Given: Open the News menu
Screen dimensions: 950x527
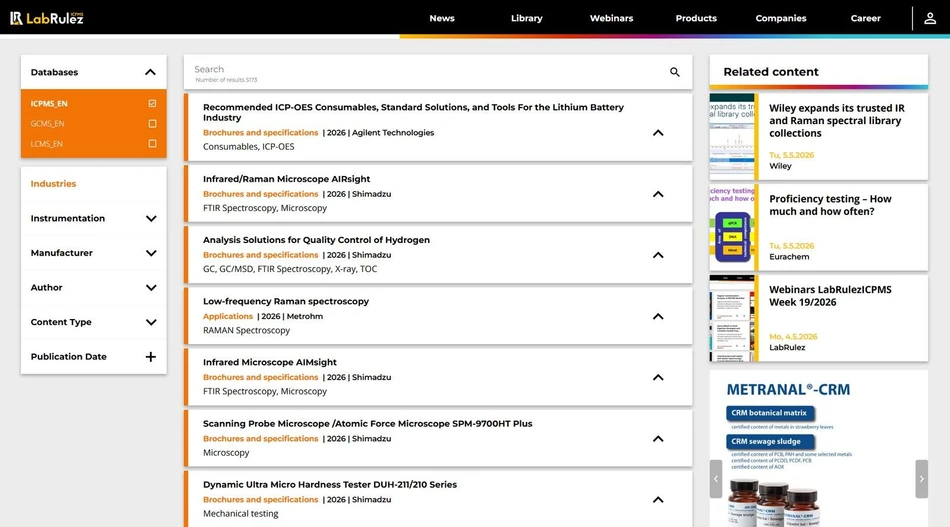Looking at the screenshot, I should click(x=442, y=18).
